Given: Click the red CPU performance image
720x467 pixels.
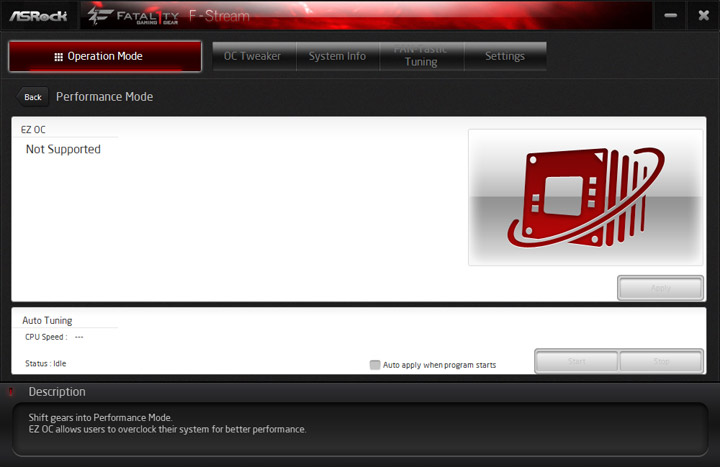Looking at the screenshot, I should [x=585, y=197].
